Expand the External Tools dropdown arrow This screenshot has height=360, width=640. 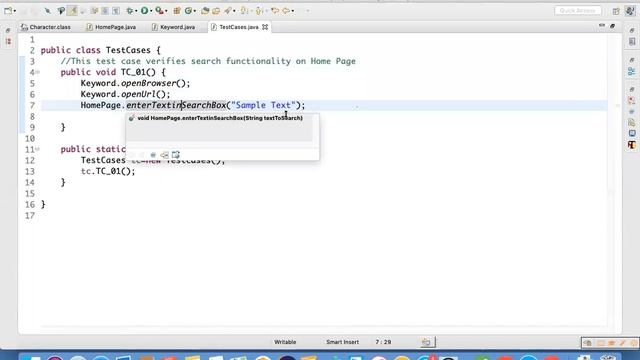[167, 11]
